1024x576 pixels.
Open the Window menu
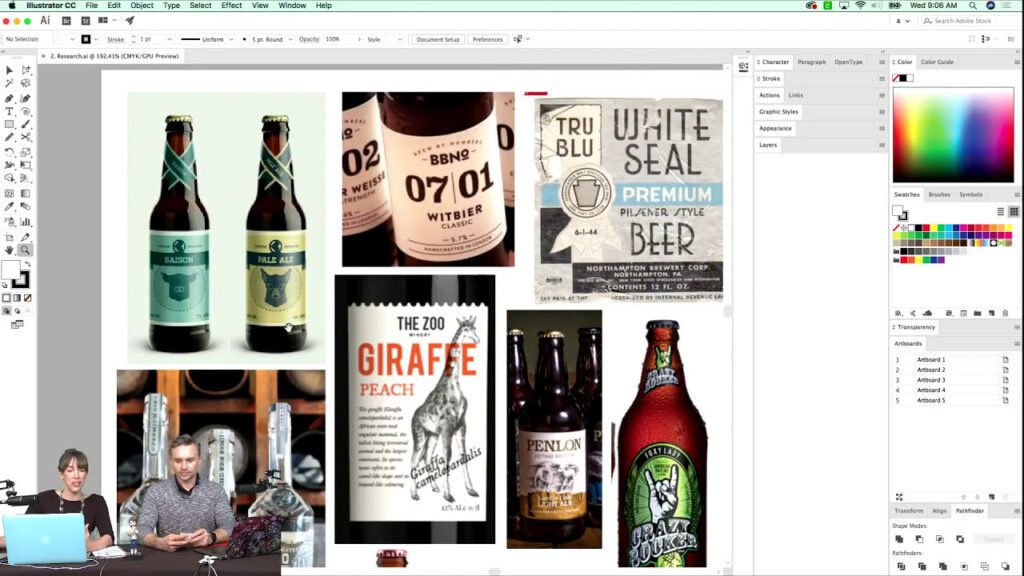(x=292, y=5)
